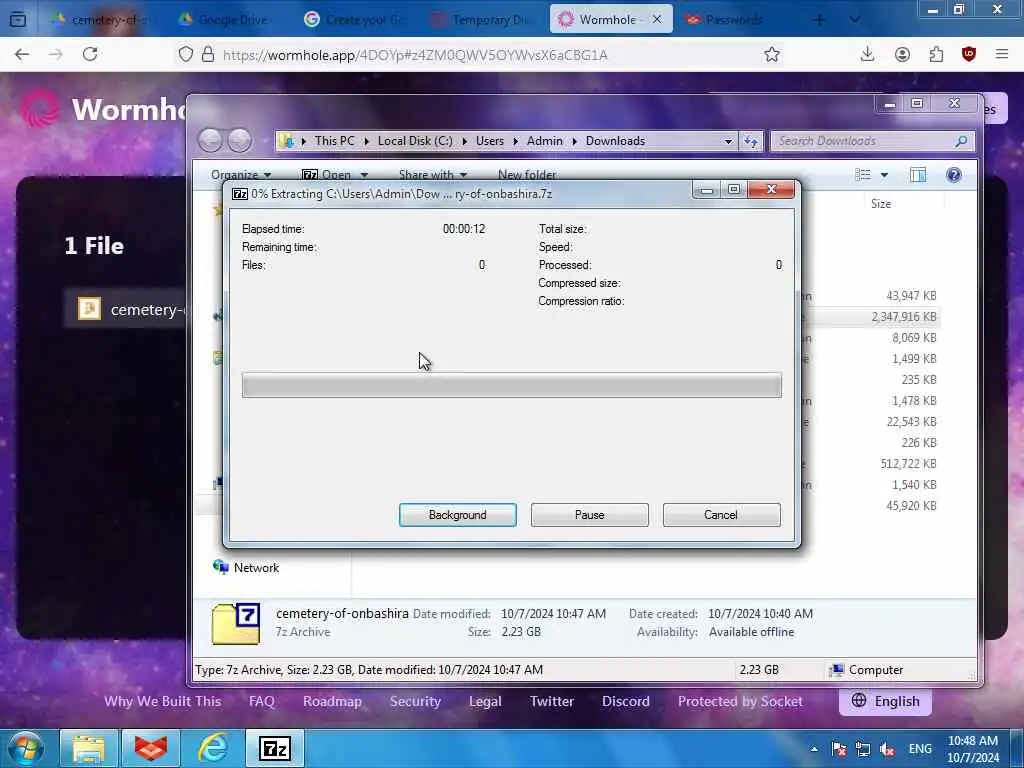Viewport: 1024px width, 768px height.
Task: Open the Firefox View icon
Action: click(18, 20)
